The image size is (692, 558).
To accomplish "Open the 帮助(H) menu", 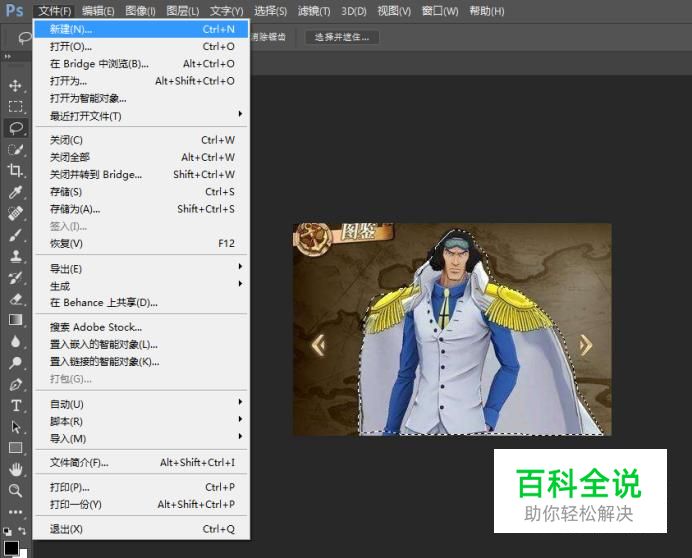I will point(486,11).
